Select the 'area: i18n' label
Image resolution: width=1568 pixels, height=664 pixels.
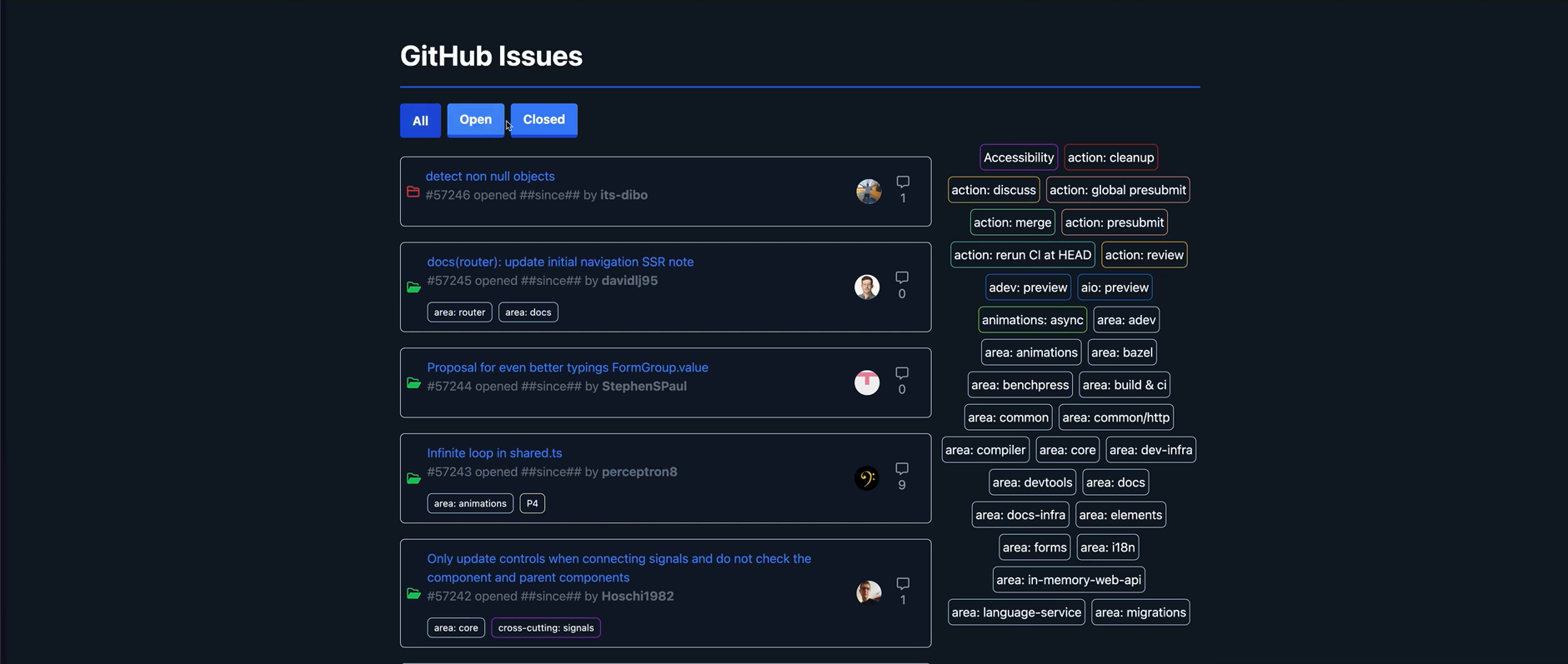[1108, 547]
